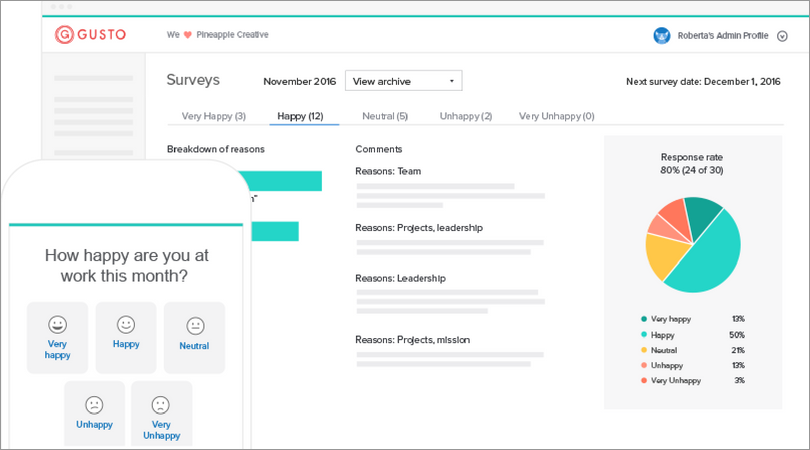This screenshot has height=450, width=810.
Task: Open the Neutral (5) tab
Action: pos(385,116)
